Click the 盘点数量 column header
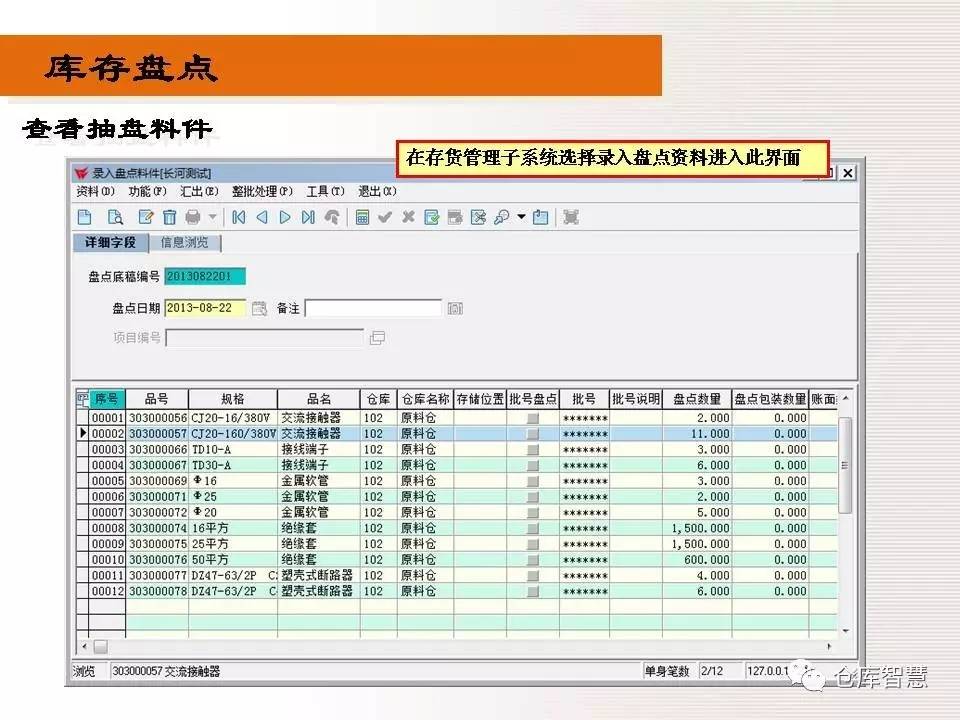The width and height of the screenshot is (960, 720). tap(696, 399)
